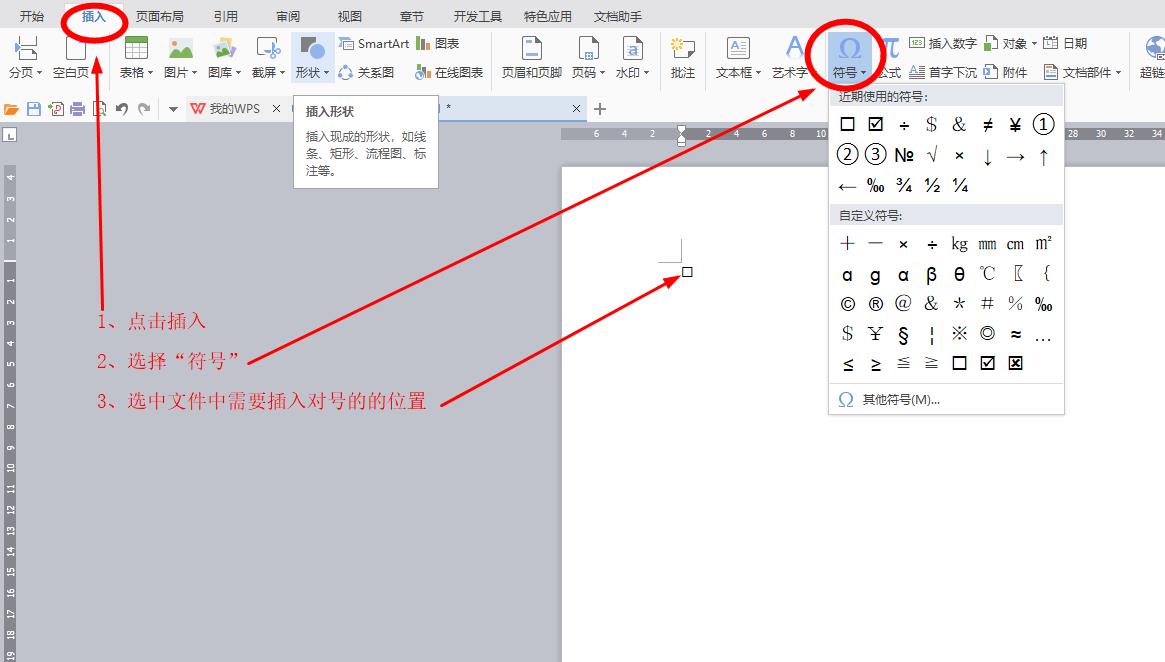1165x662 pixels.
Task: Insert the m² square meter symbol
Action: 1043,243
